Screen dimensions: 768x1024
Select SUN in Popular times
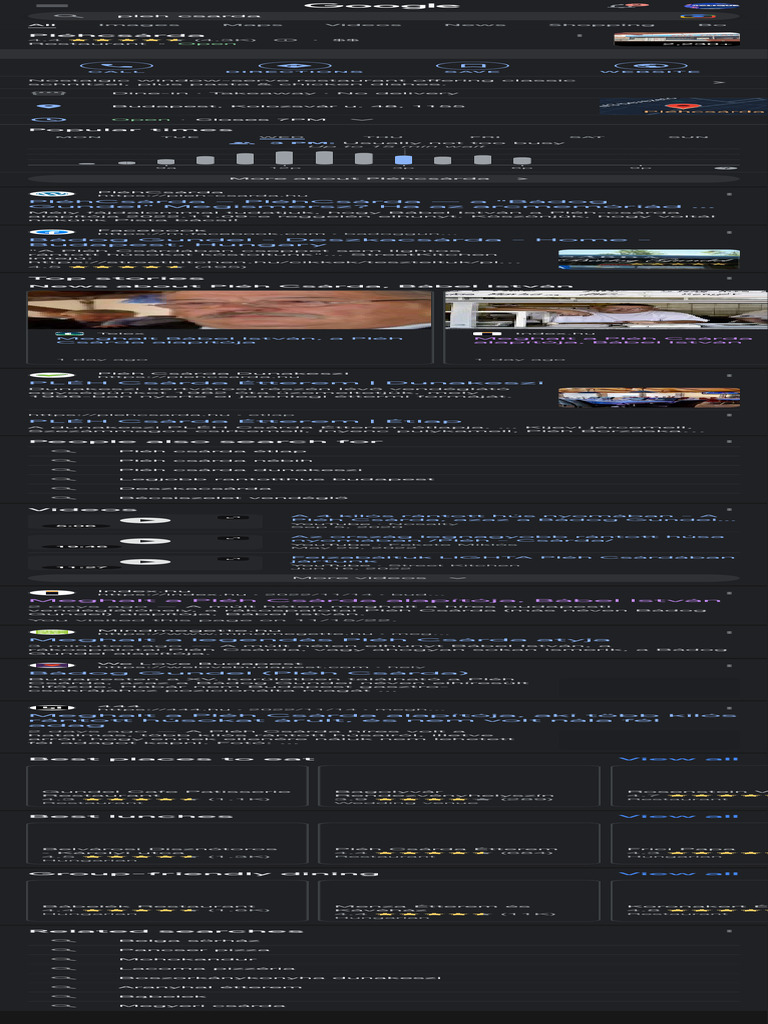point(688,137)
